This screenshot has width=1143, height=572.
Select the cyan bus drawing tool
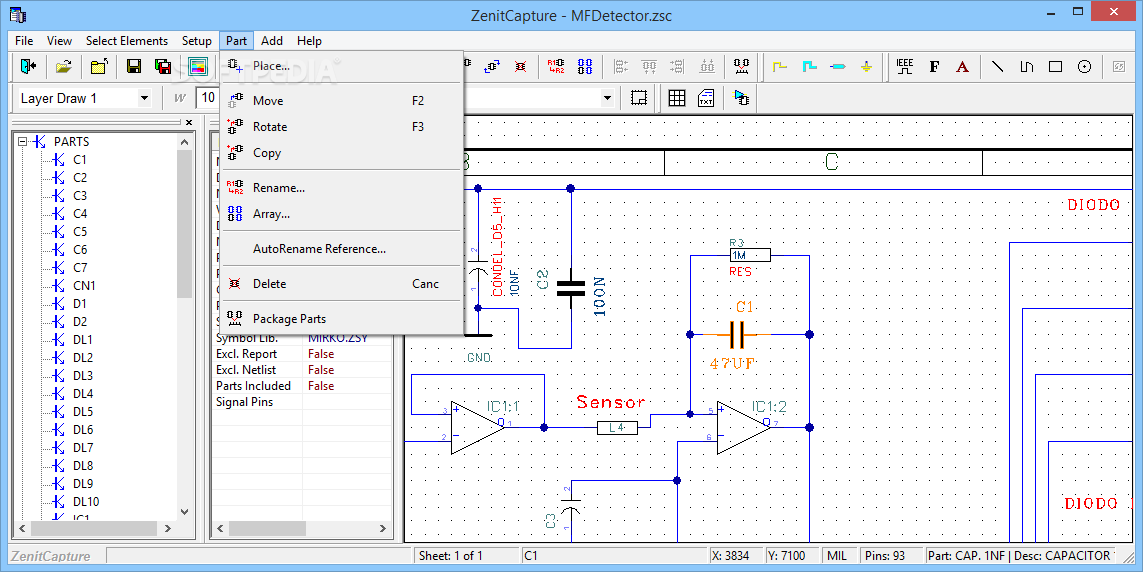pos(809,66)
